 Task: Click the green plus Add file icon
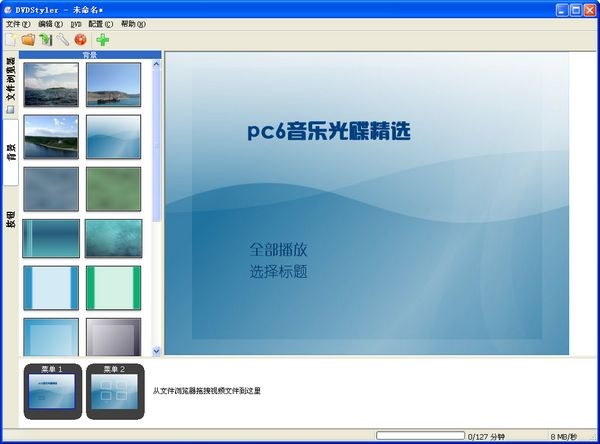click(x=102, y=40)
